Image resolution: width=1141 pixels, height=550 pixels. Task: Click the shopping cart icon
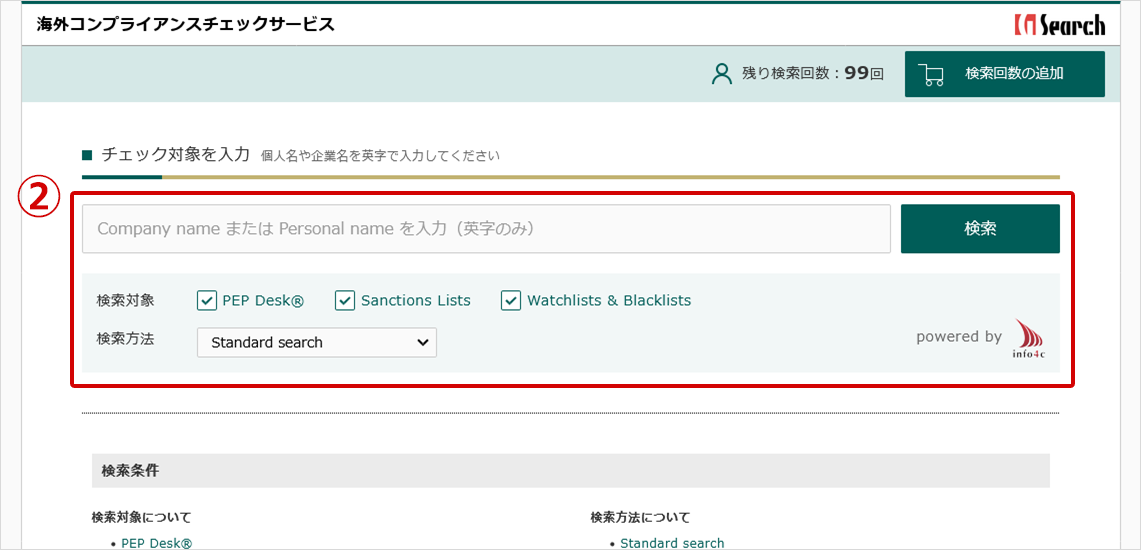pyautogui.click(x=931, y=75)
